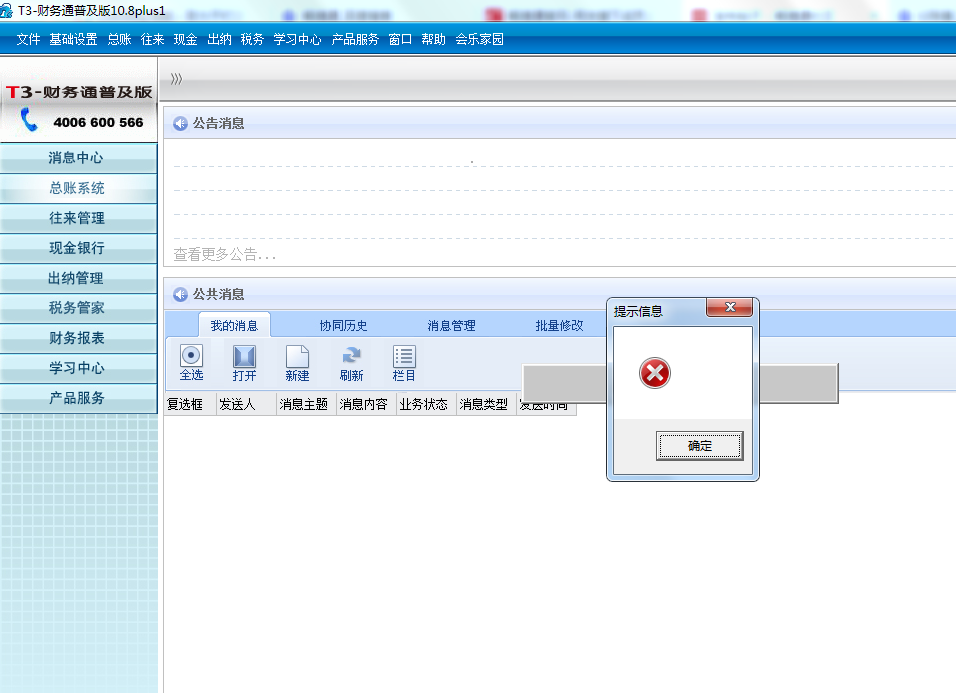Open the 帮助 menu
Viewport: 956px width, 693px height.
point(433,40)
